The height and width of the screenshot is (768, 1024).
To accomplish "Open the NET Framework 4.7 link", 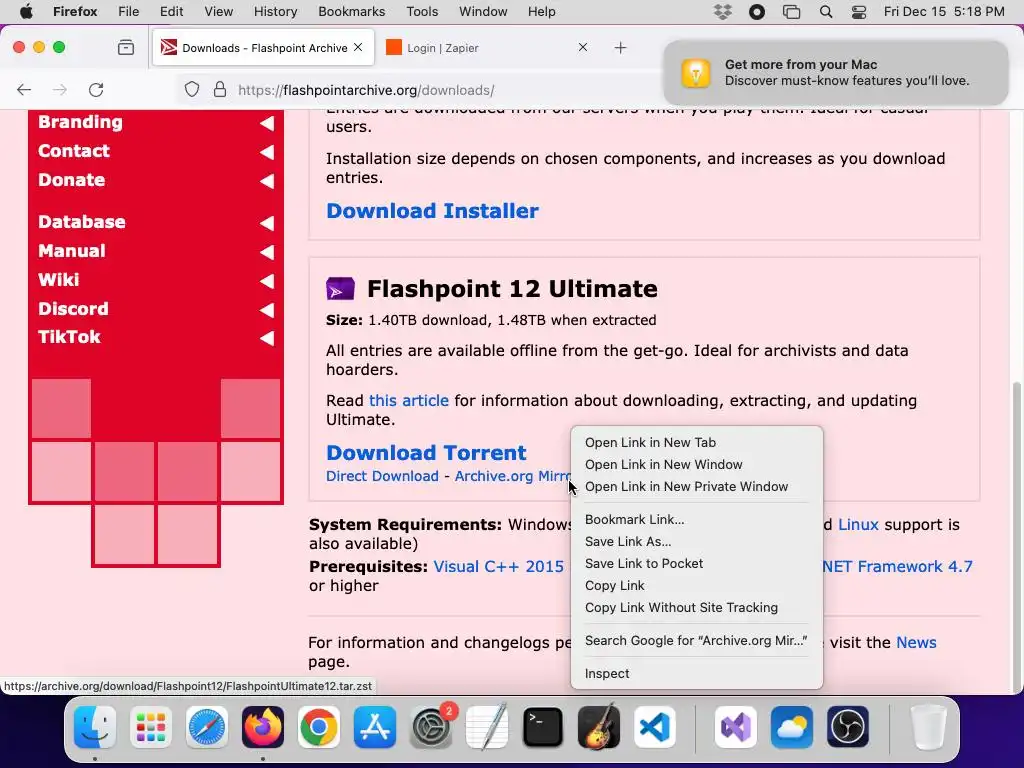I will [897, 566].
